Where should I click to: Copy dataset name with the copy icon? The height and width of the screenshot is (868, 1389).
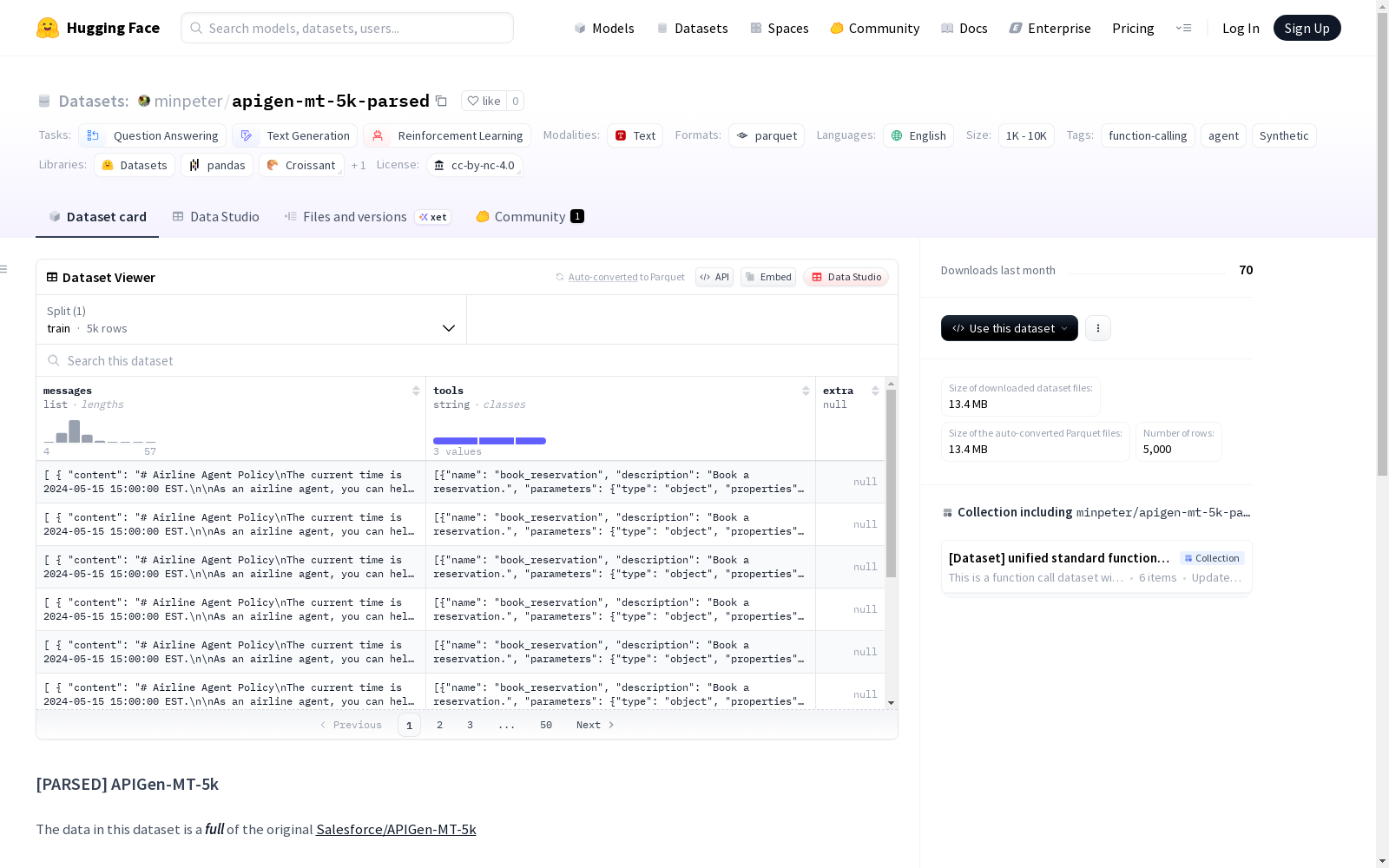tap(441, 101)
